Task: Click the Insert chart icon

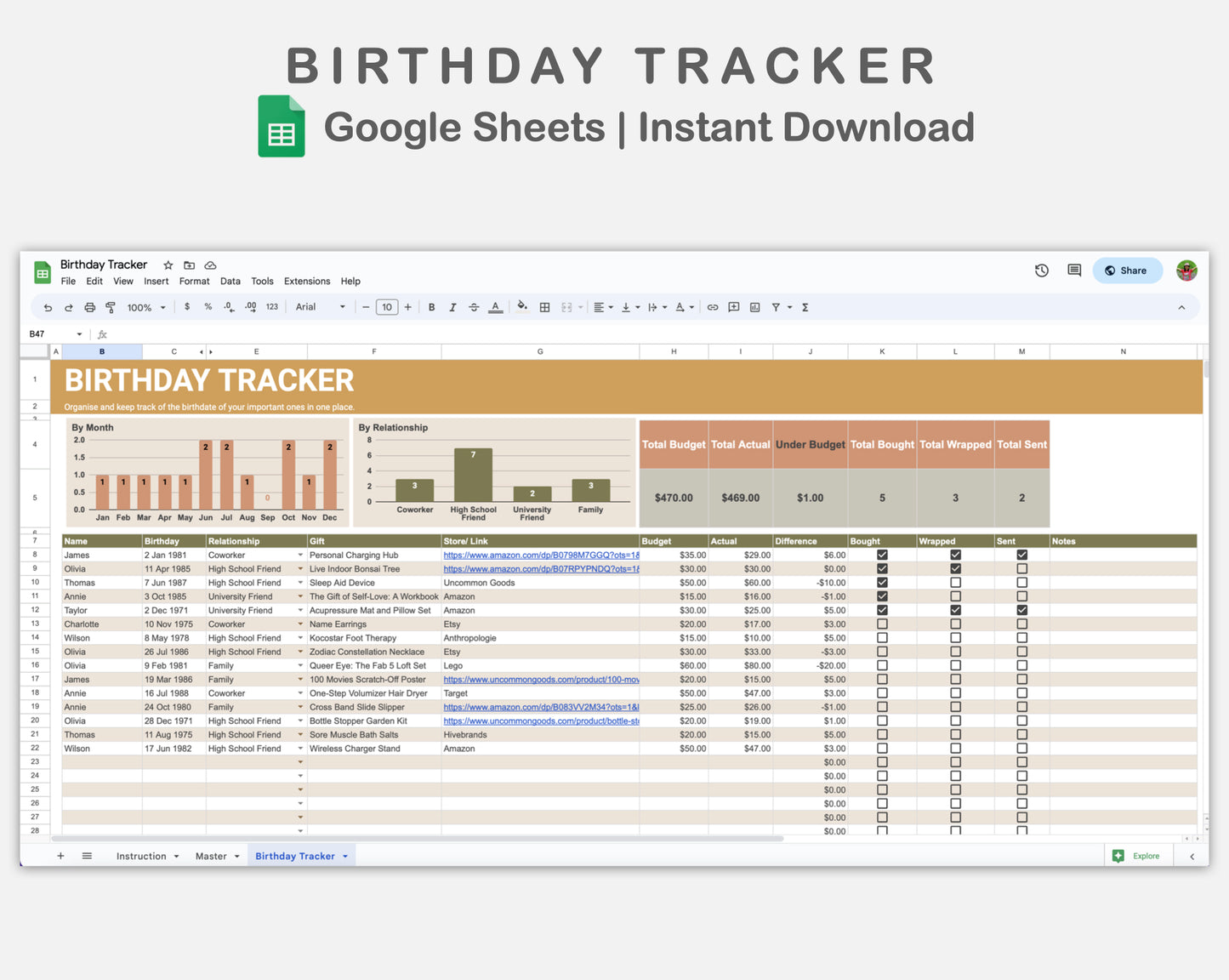Action: (x=754, y=307)
